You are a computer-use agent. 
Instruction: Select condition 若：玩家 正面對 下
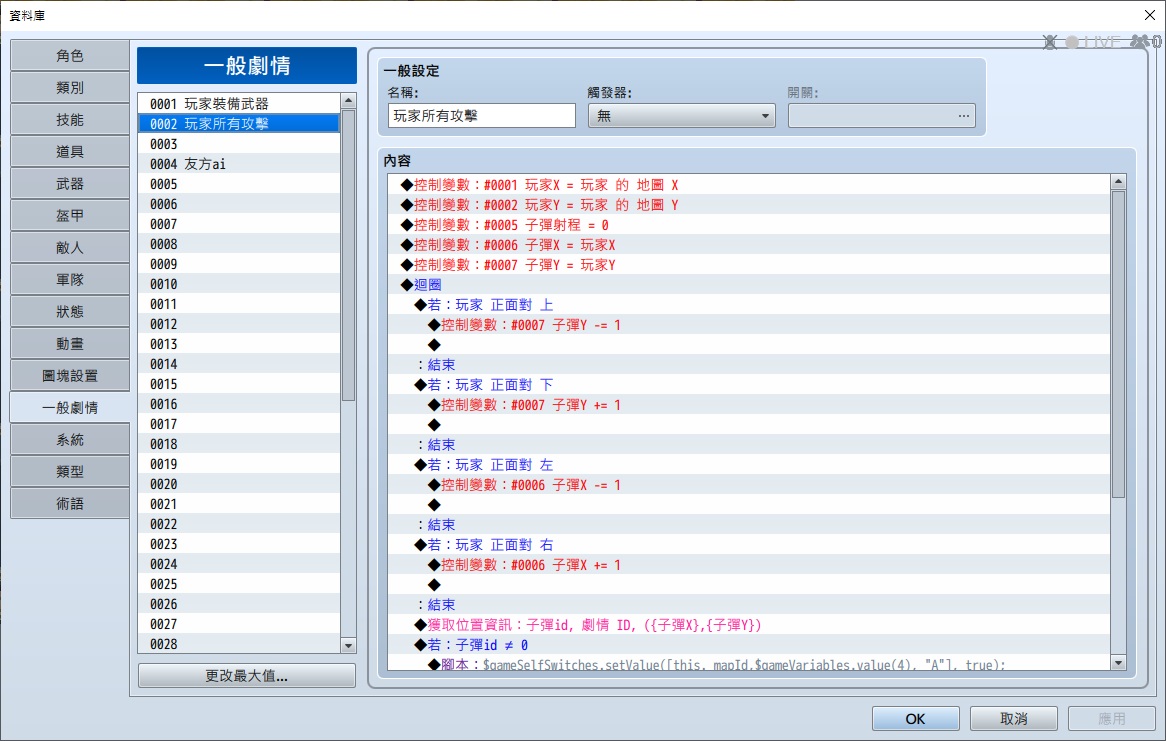[x=749, y=385]
